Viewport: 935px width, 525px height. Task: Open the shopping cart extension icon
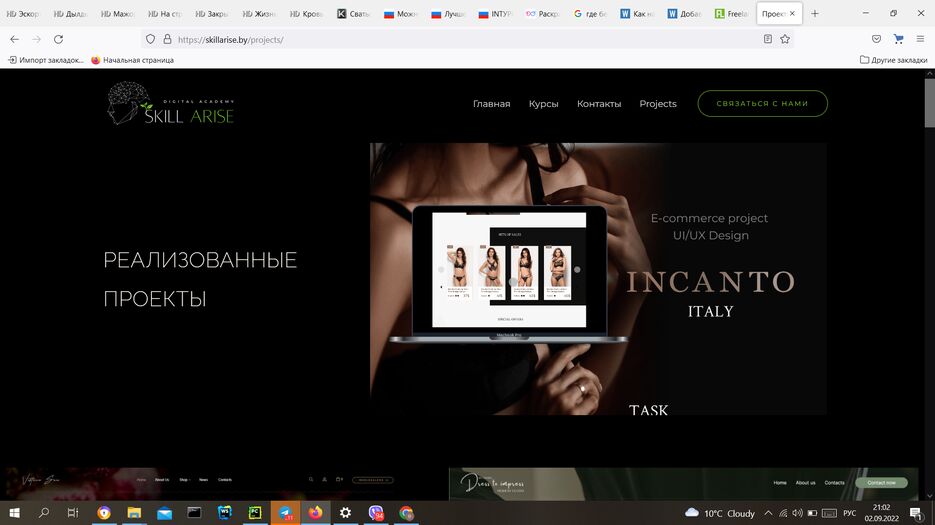tap(898, 39)
